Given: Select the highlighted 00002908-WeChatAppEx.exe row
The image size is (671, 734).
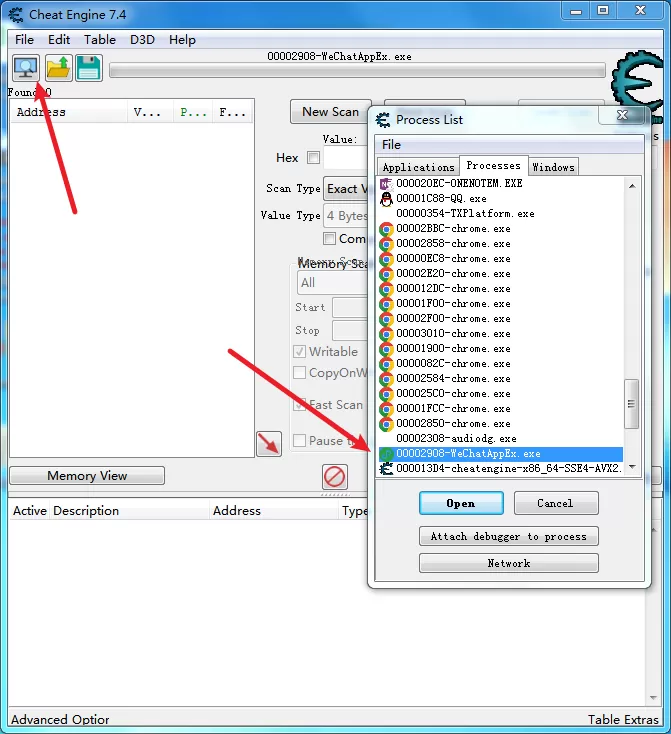Looking at the screenshot, I should (x=501, y=454).
